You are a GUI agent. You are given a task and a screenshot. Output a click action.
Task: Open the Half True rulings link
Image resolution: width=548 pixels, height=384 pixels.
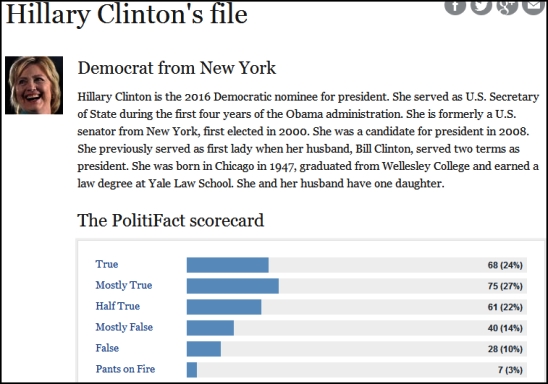(117, 306)
